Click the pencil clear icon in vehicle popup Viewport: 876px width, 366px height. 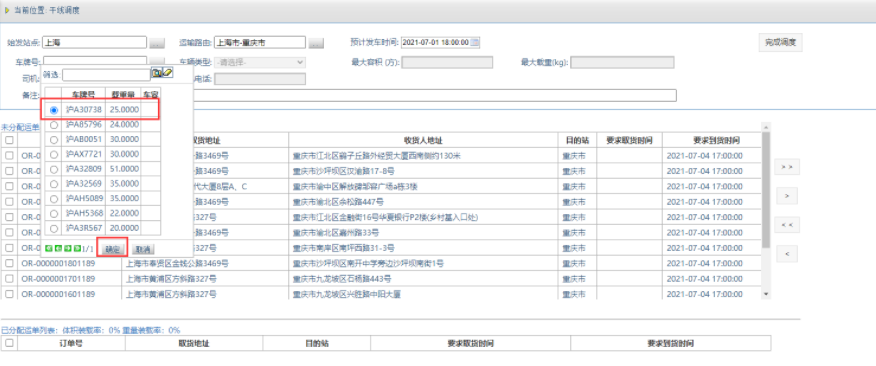(168, 73)
